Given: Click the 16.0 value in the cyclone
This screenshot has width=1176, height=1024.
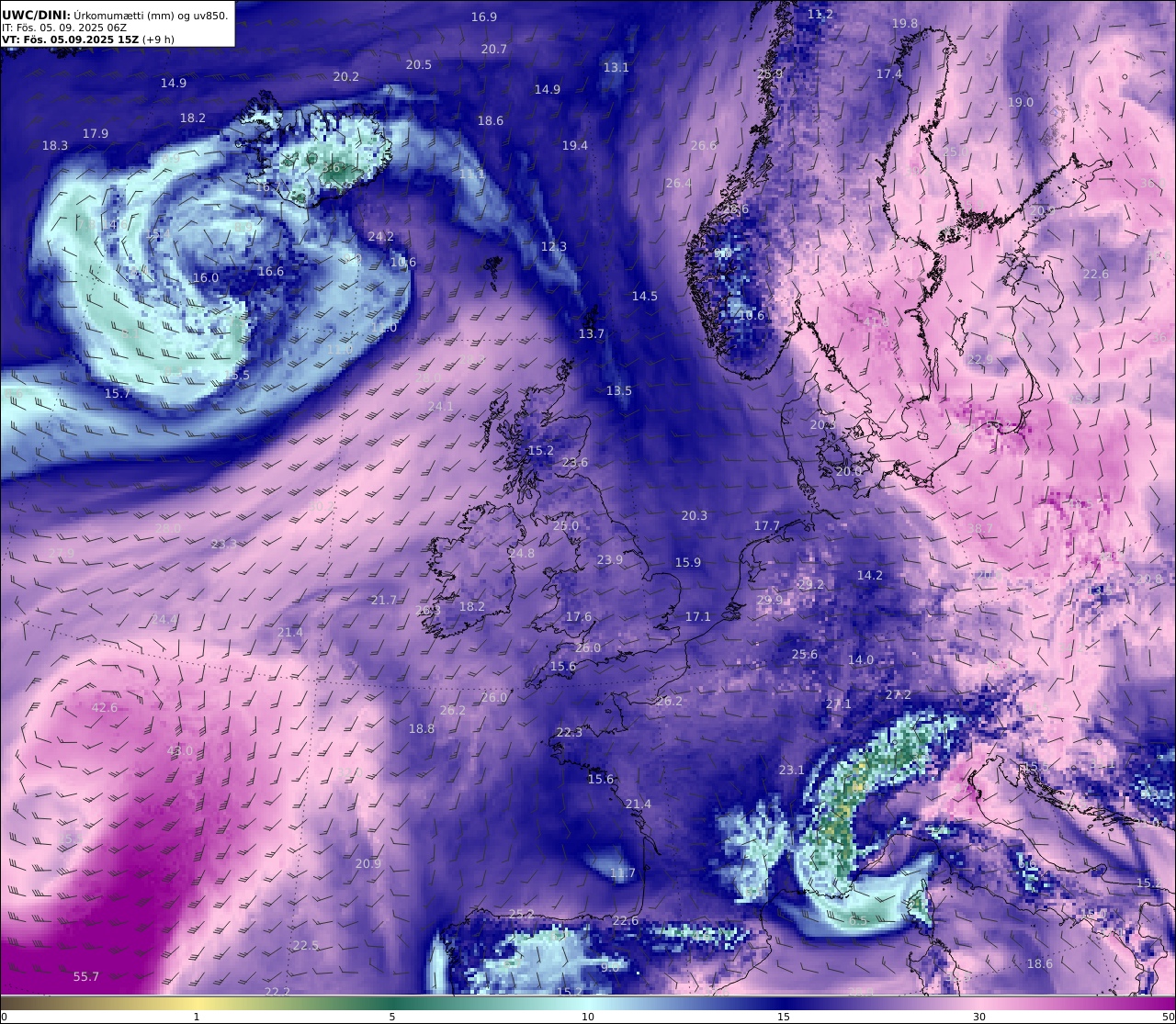Looking at the screenshot, I should tap(206, 277).
